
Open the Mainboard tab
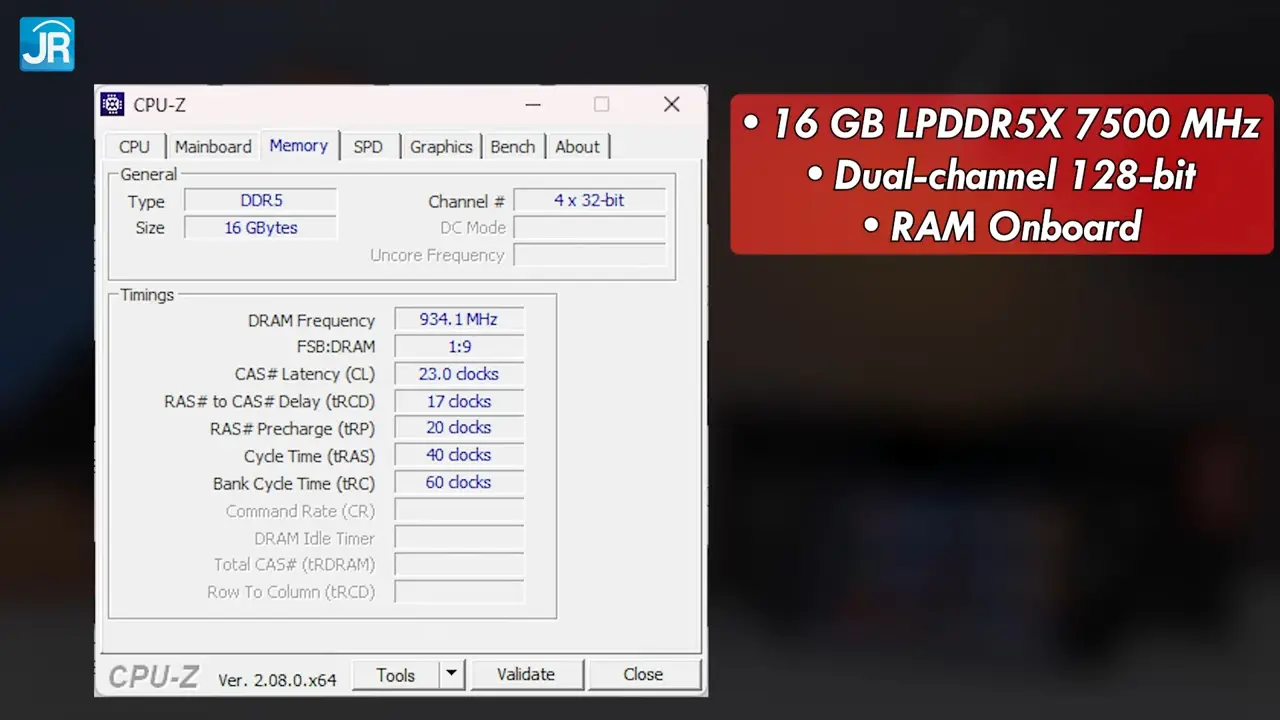[213, 147]
